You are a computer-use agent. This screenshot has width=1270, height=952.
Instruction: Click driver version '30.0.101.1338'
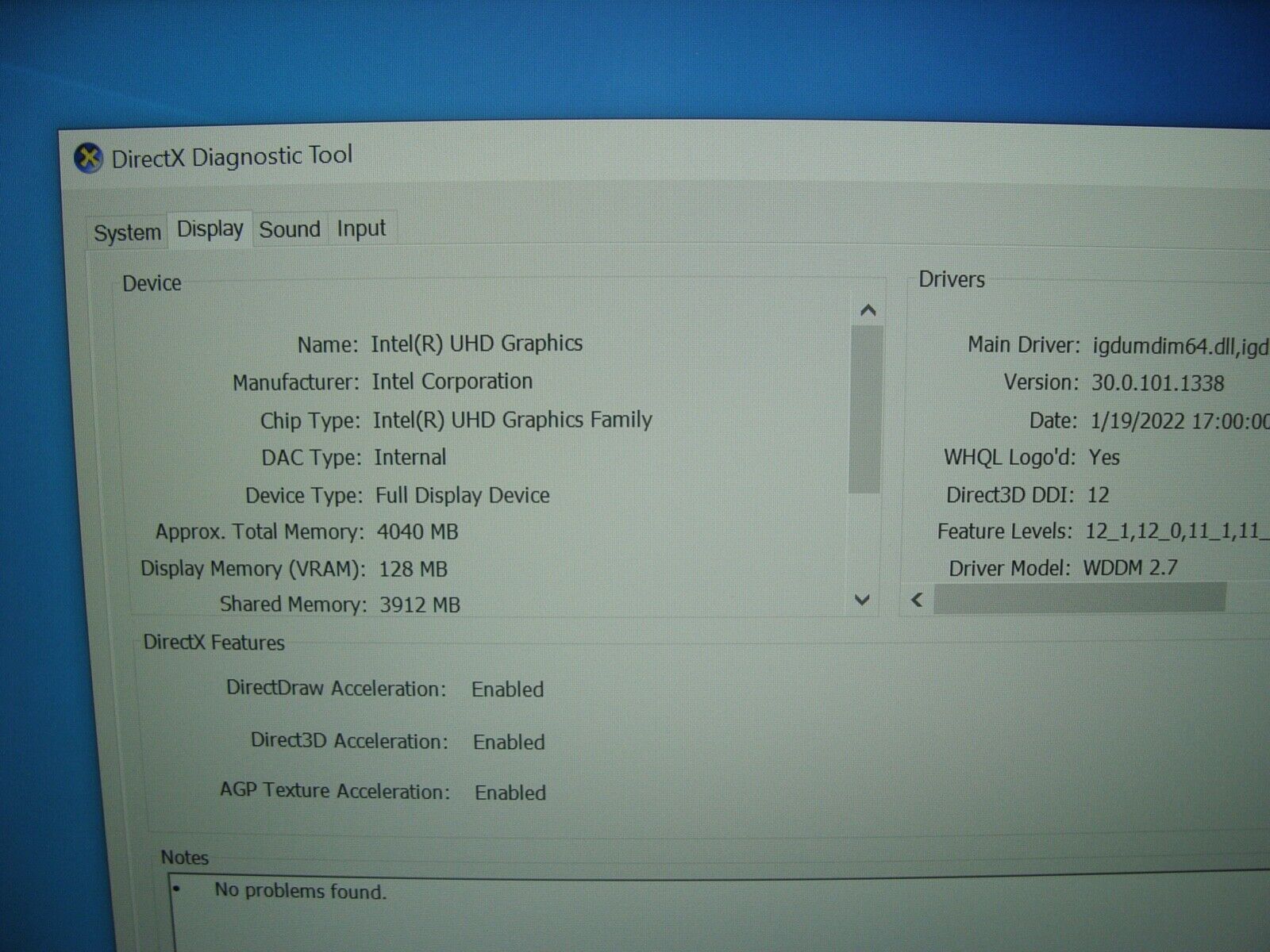tap(1158, 383)
